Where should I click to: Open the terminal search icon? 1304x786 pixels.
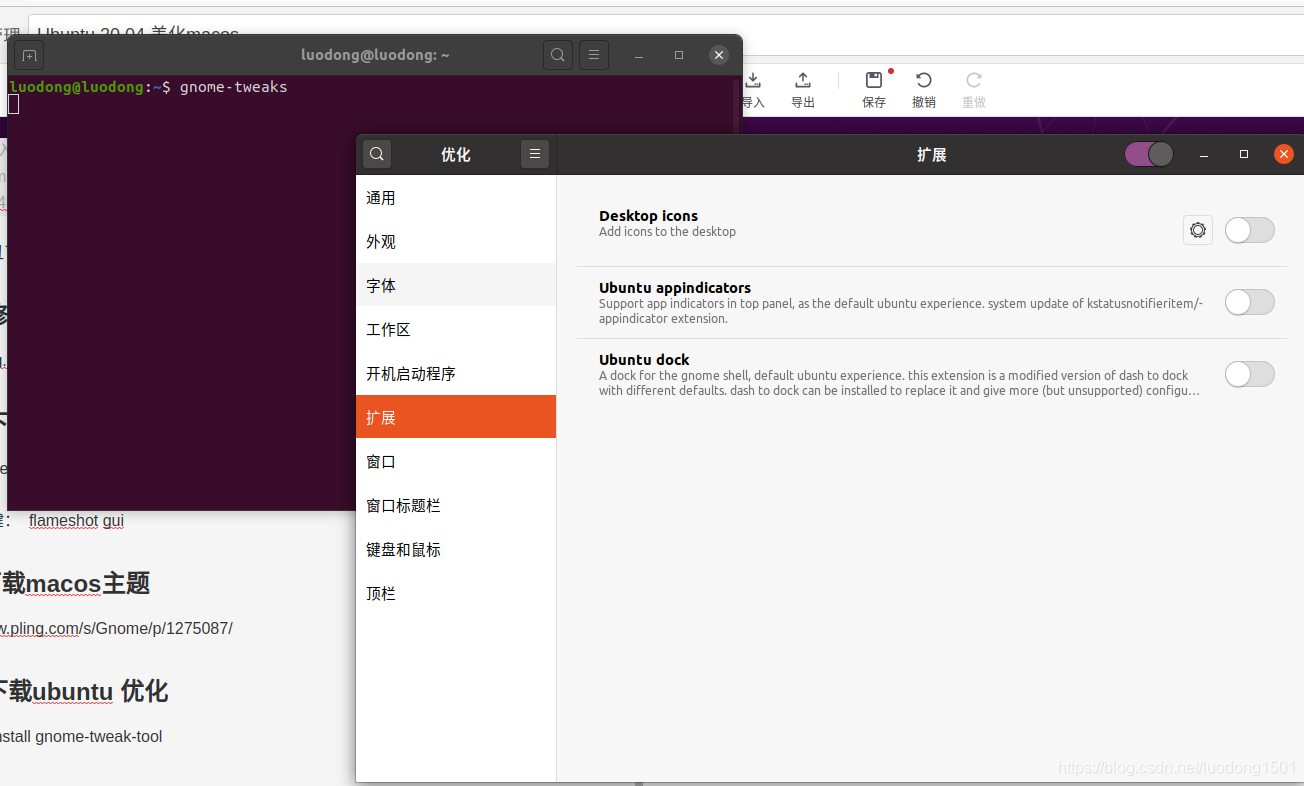coord(558,55)
